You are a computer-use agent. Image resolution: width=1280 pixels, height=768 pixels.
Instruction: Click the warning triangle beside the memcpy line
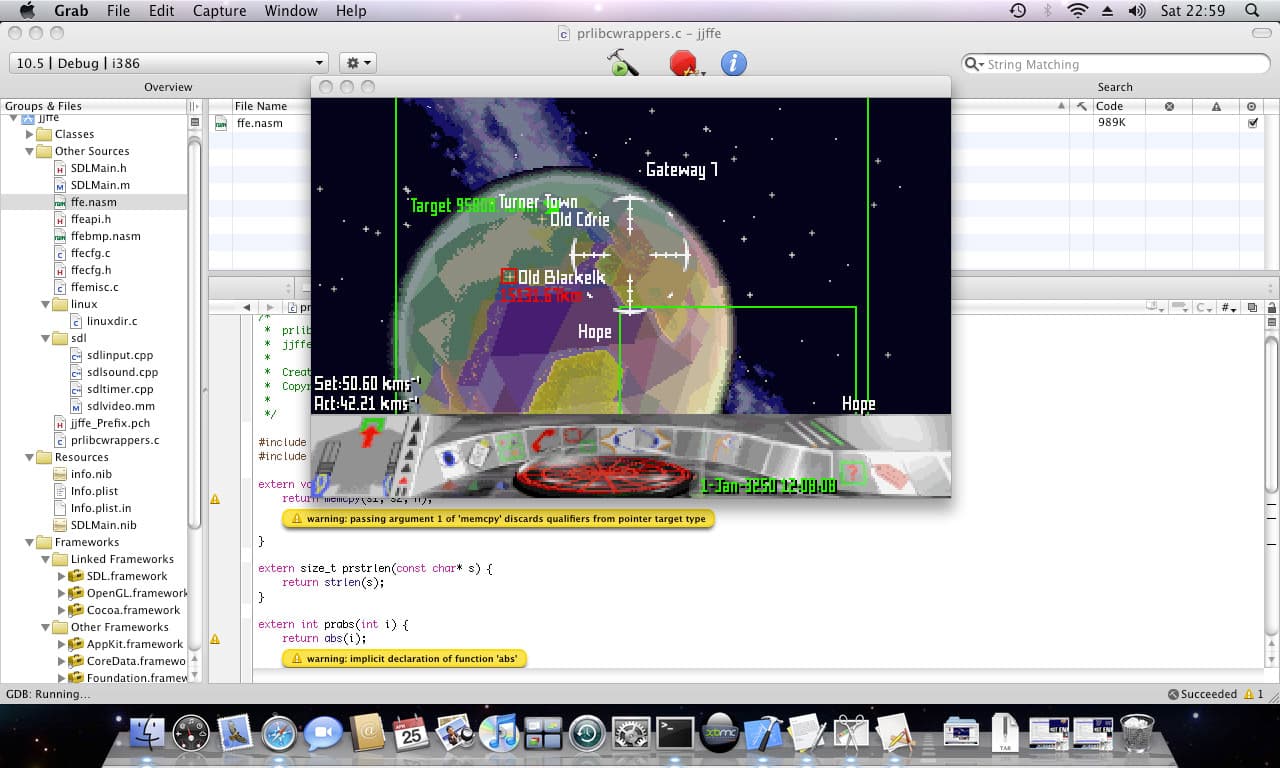point(215,498)
